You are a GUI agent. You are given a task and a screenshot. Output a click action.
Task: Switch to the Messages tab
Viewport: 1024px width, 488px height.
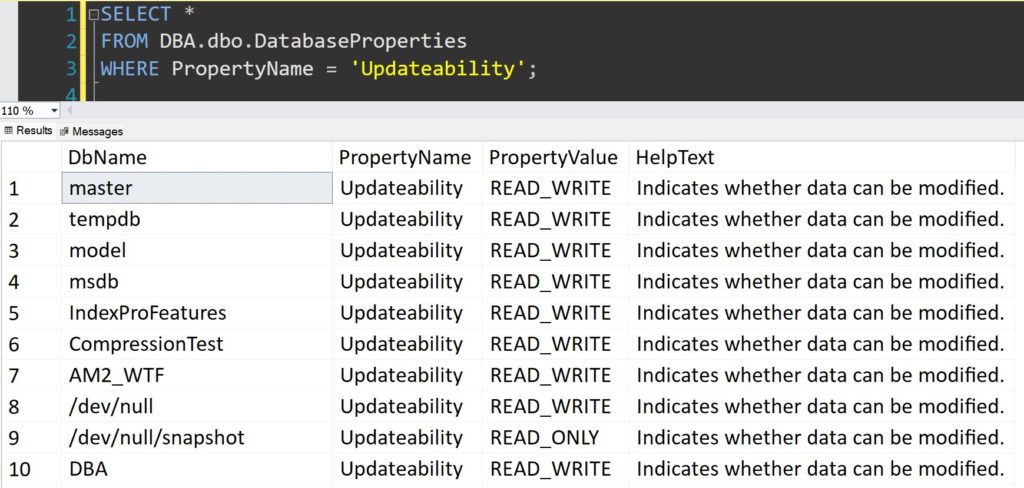tap(91, 131)
